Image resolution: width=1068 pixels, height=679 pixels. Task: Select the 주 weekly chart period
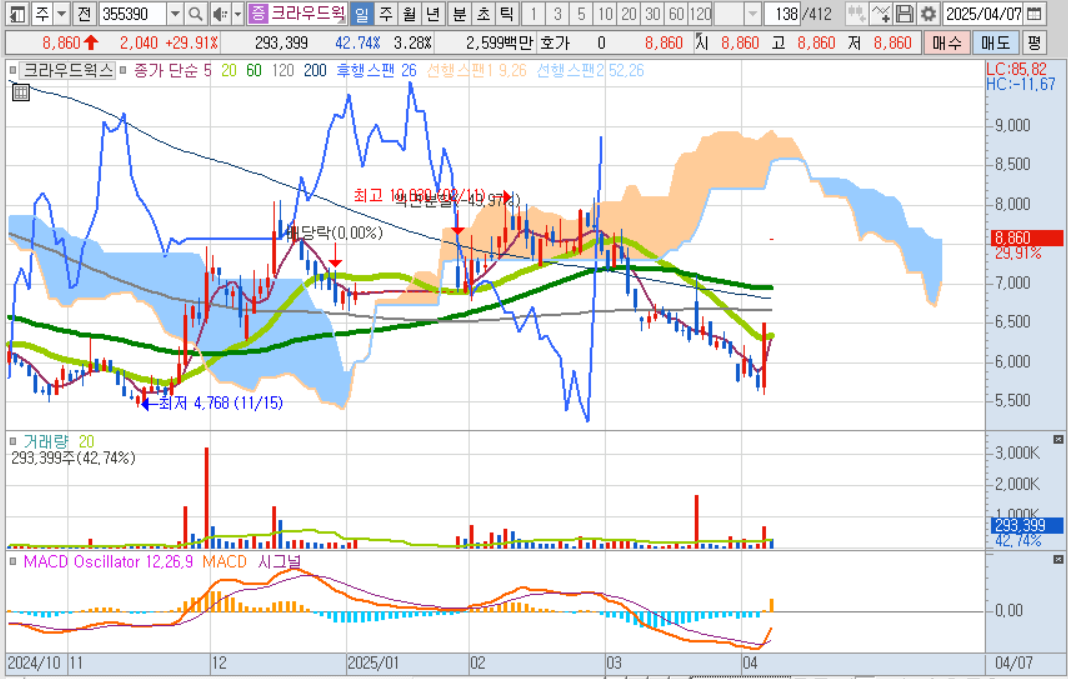click(x=386, y=13)
